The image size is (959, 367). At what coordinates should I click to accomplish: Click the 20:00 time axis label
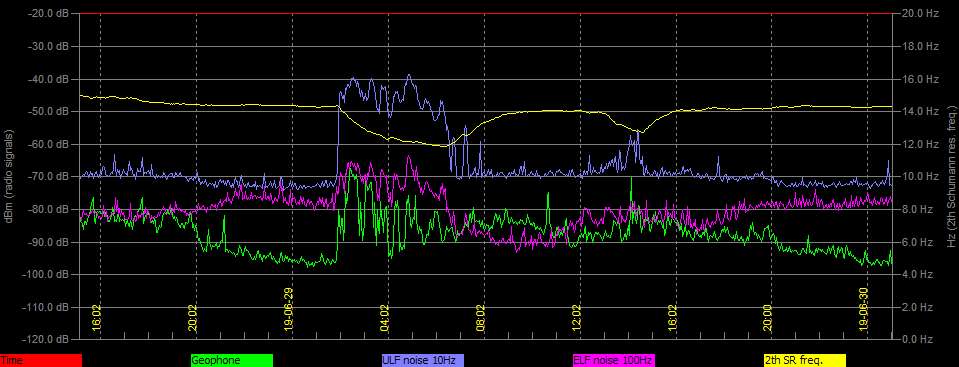pos(768,318)
